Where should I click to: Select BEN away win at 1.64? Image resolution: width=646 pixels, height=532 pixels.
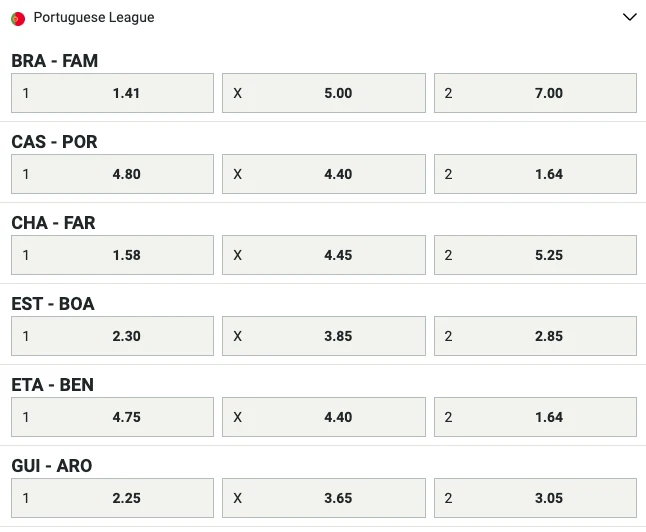(x=535, y=417)
